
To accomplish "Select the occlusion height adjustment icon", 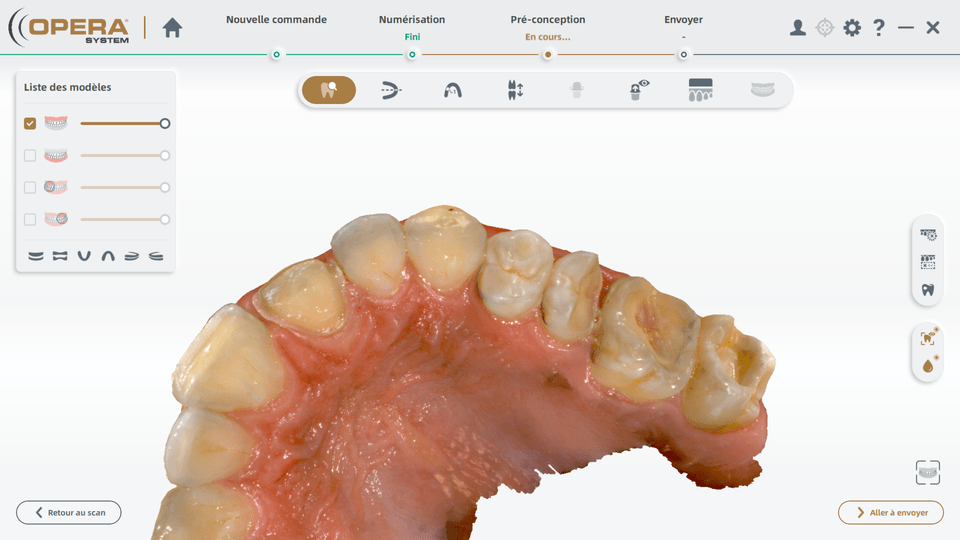I will point(515,90).
